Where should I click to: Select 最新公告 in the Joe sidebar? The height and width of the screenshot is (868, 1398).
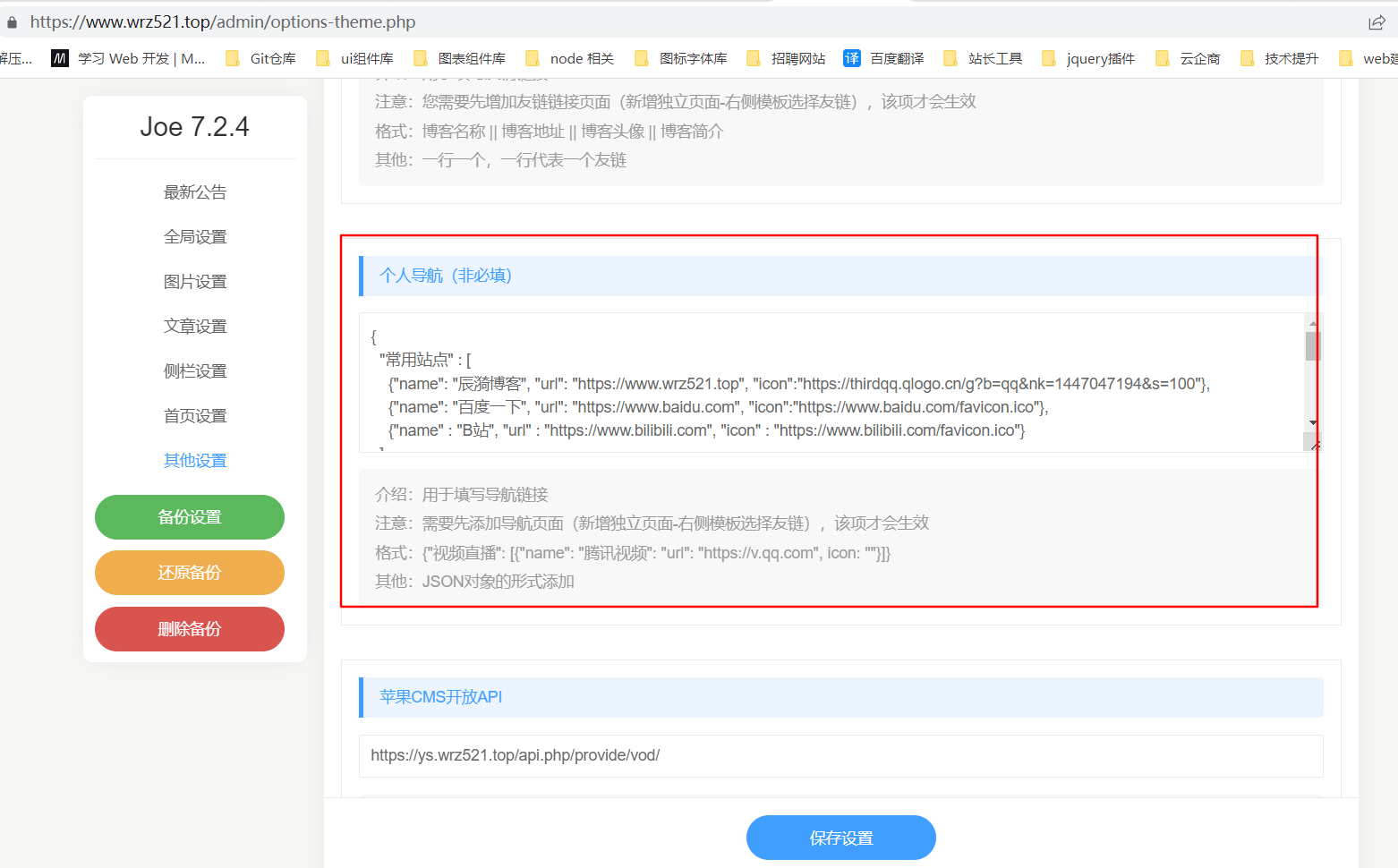(x=195, y=192)
